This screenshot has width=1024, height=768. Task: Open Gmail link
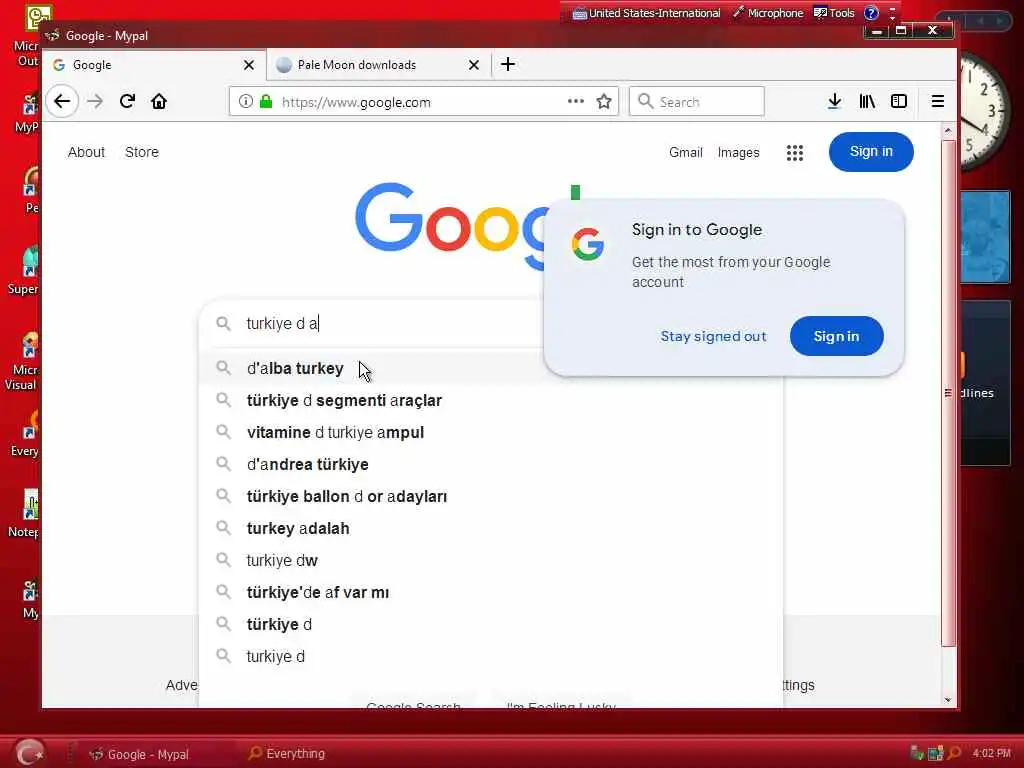point(686,152)
